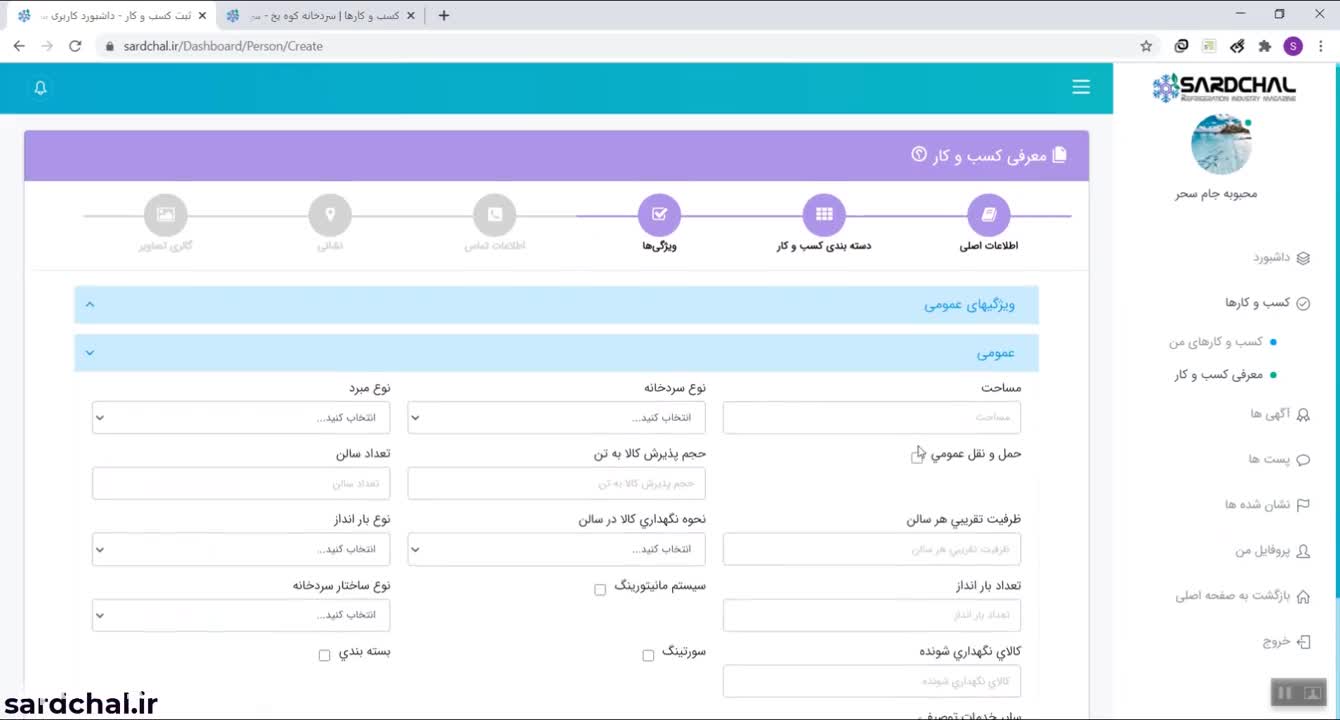Screen dimensions: 1340x720
Task: Toggle the hamburger sidebar menu icon
Action: click(1081, 87)
